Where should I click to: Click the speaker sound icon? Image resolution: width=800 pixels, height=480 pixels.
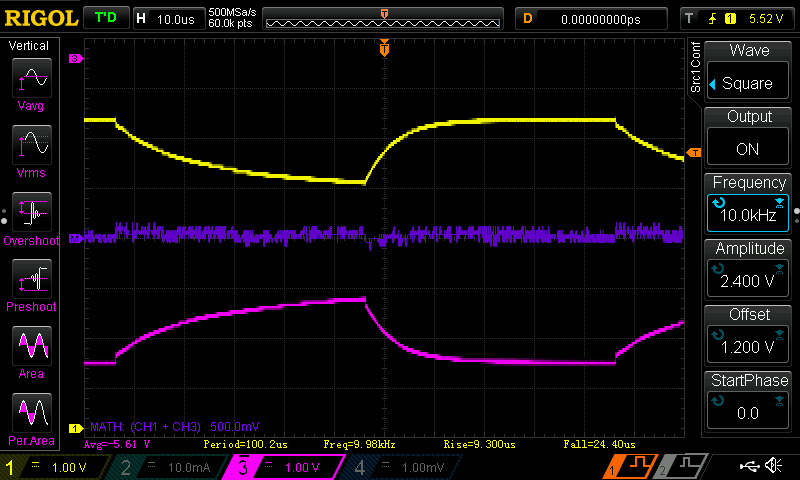[773, 467]
